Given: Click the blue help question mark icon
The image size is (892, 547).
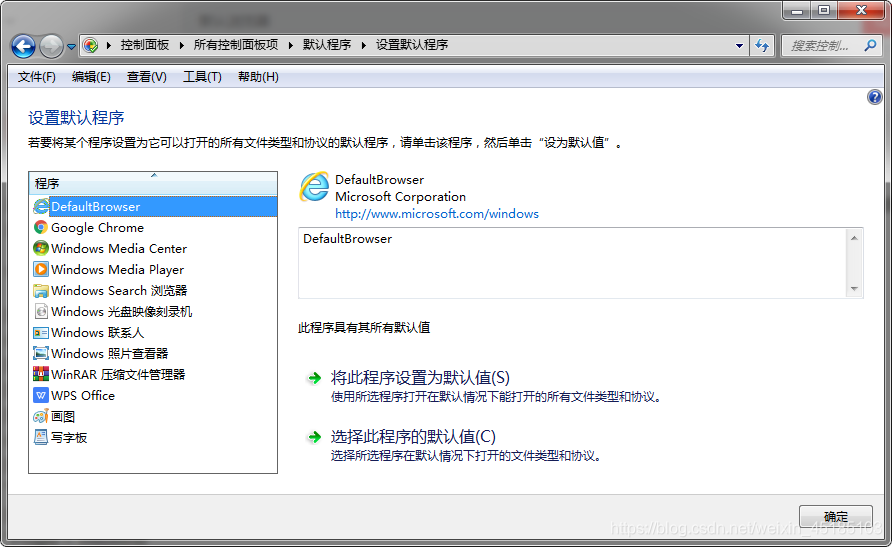Looking at the screenshot, I should point(874,97).
